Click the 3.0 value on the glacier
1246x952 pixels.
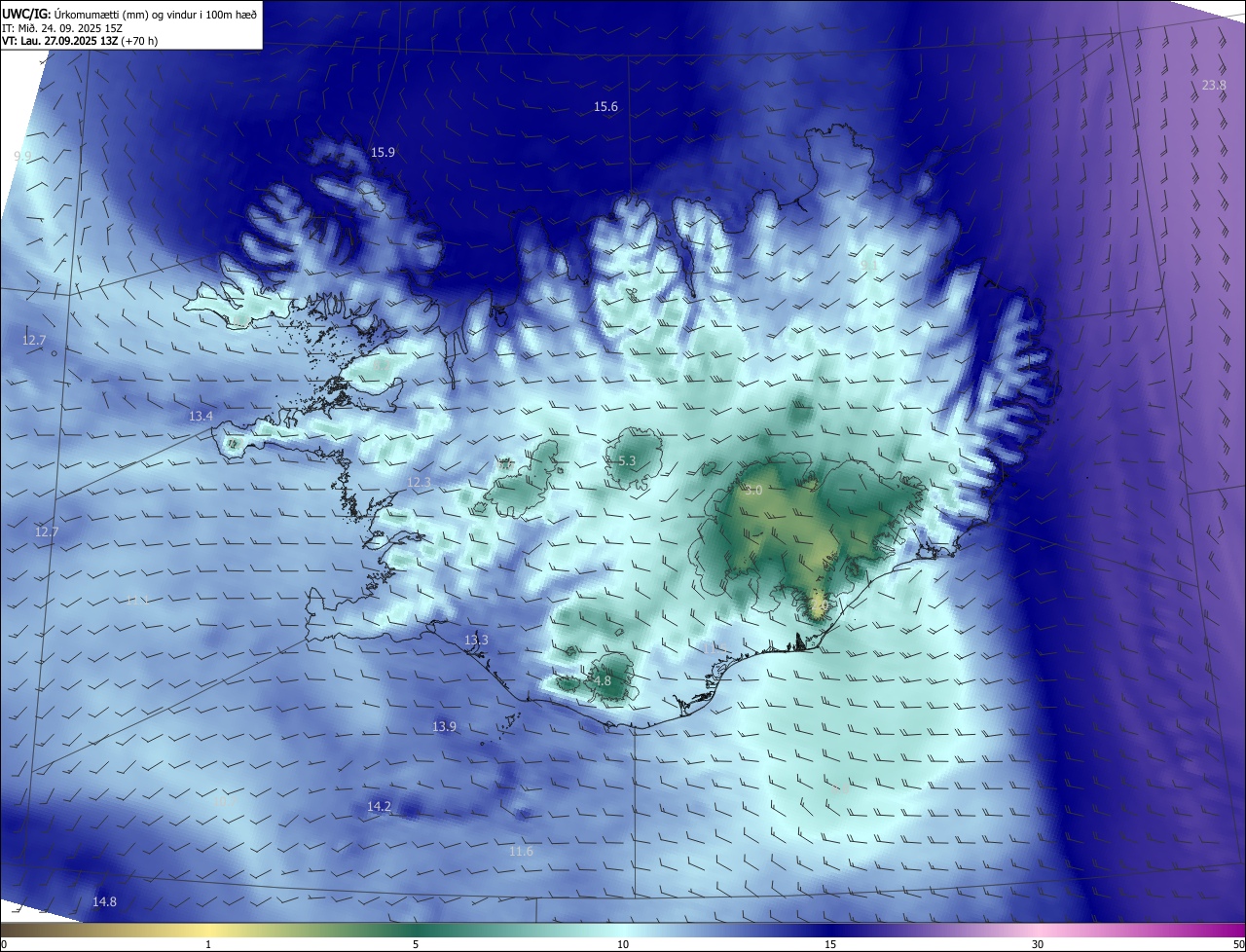click(x=753, y=491)
